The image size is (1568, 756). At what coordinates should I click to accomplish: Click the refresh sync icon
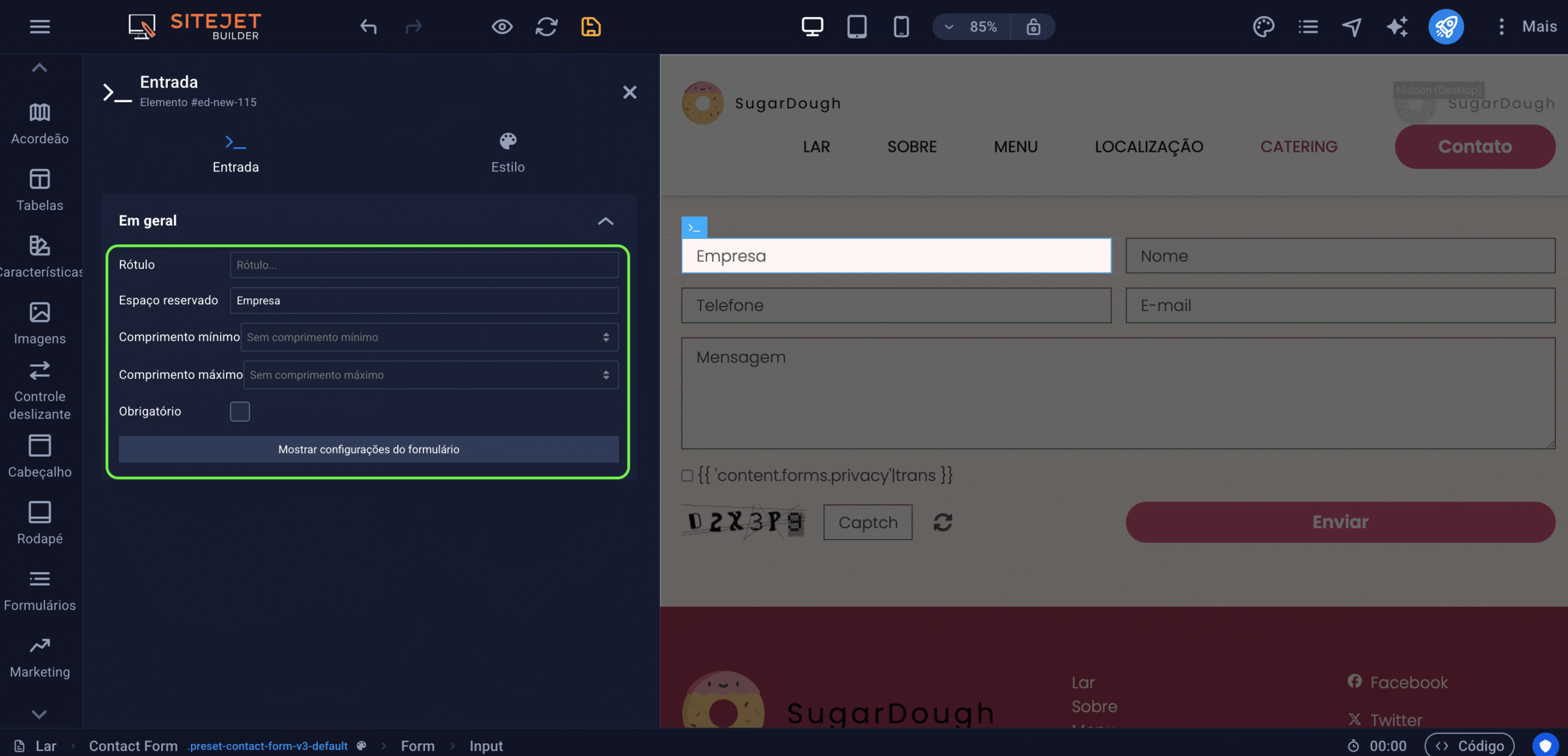[546, 26]
